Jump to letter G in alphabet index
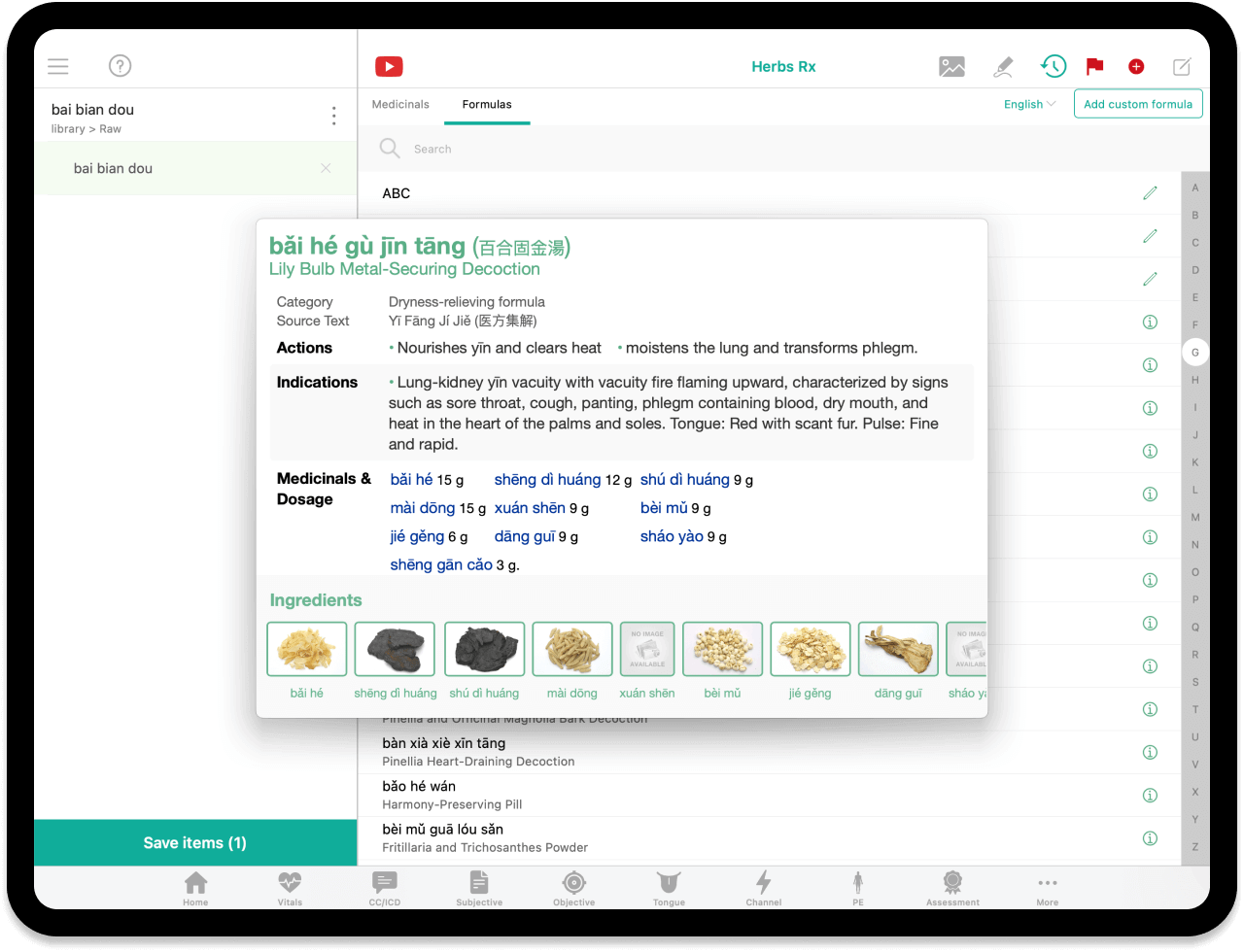 pos(1194,352)
